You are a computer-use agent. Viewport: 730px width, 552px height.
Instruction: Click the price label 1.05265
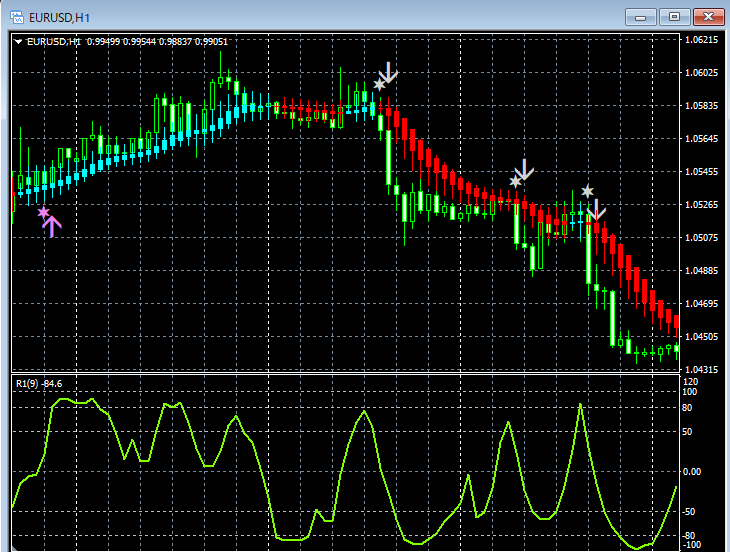701,205
